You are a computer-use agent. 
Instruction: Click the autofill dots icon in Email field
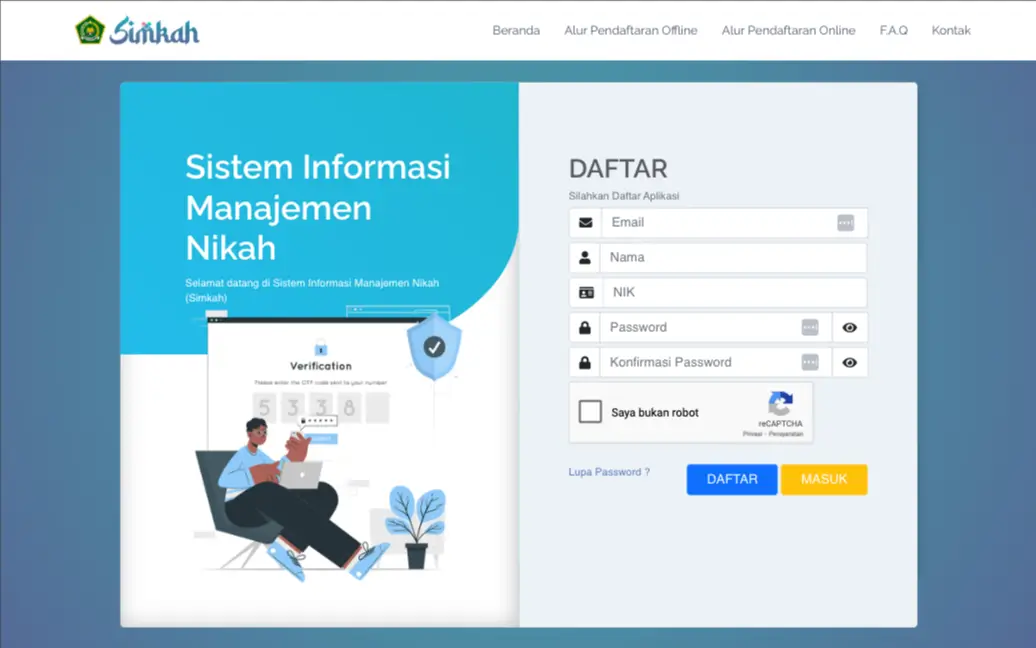pyautogui.click(x=846, y=223)
